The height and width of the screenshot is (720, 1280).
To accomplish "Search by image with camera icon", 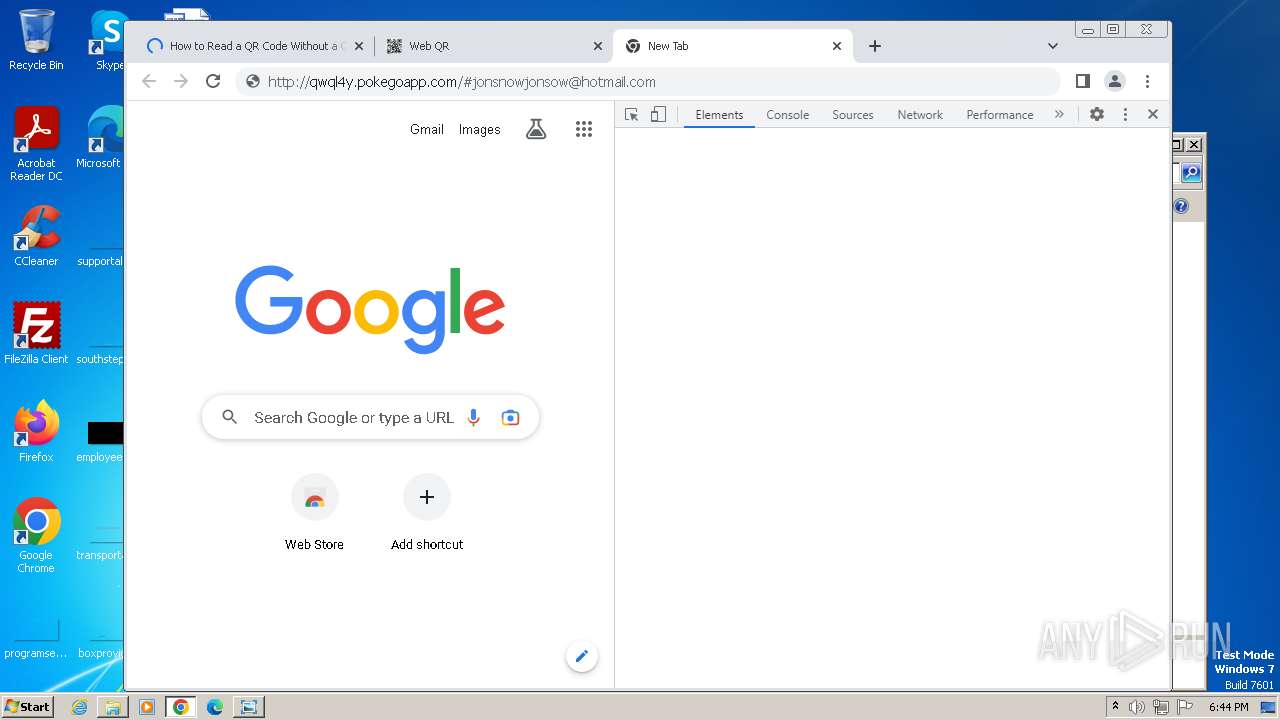I will pyautogui.click(x=510, y=418).
